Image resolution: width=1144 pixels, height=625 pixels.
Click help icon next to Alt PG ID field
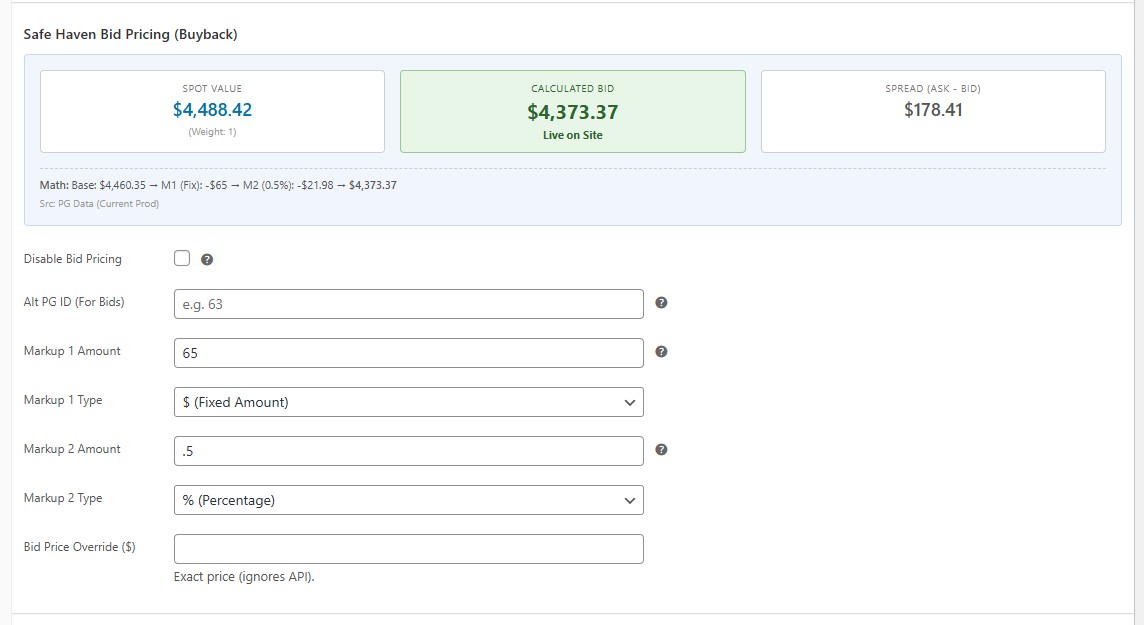pyautogui.click(x=661, y=303)
